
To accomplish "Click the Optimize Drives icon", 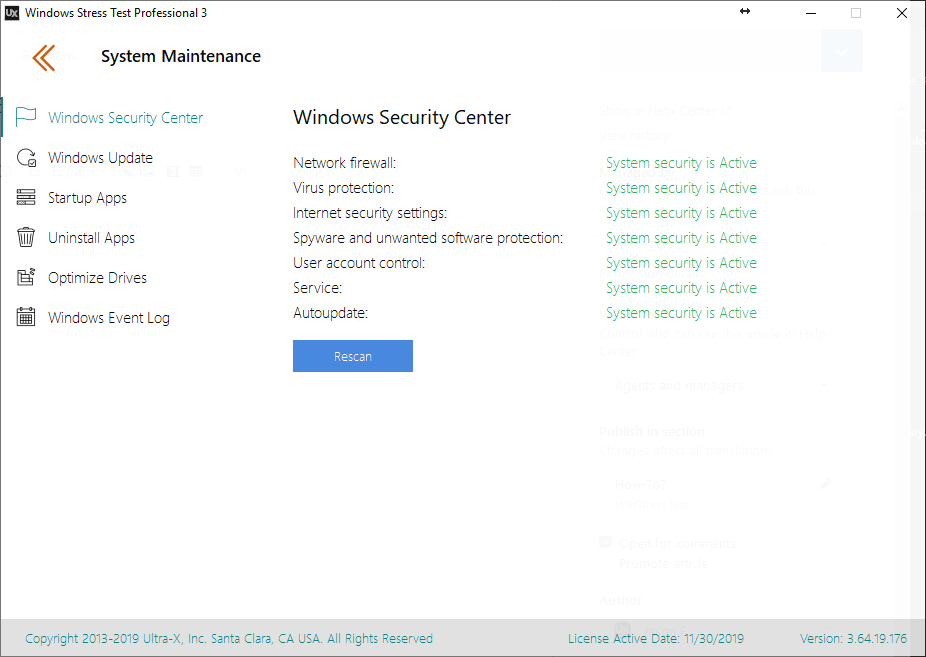I will coord(27,278).
